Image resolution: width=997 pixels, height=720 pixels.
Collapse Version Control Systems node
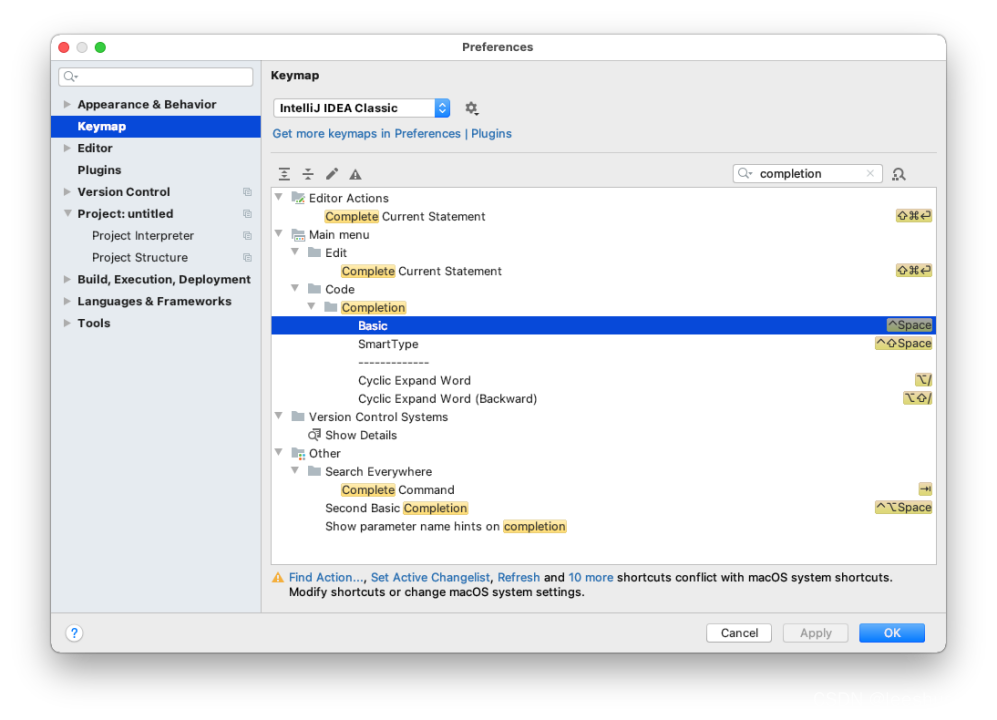(278, 417)
